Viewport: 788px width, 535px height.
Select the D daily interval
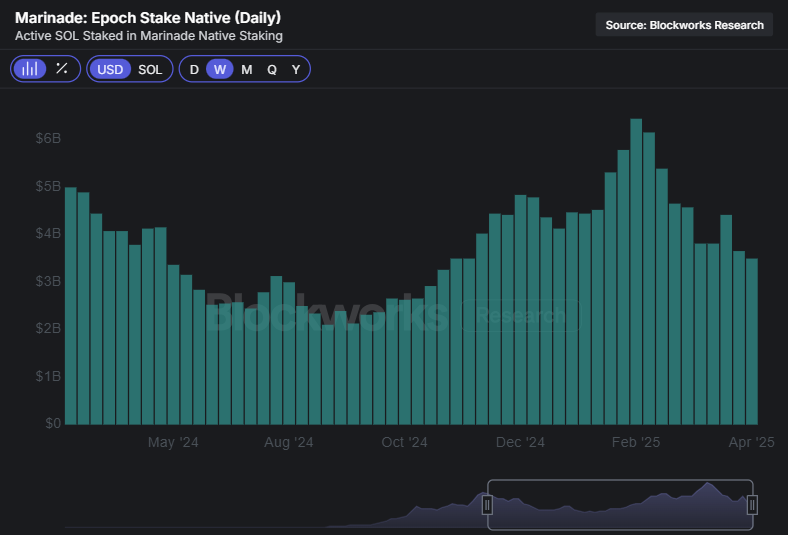click(x=194, y=69)
